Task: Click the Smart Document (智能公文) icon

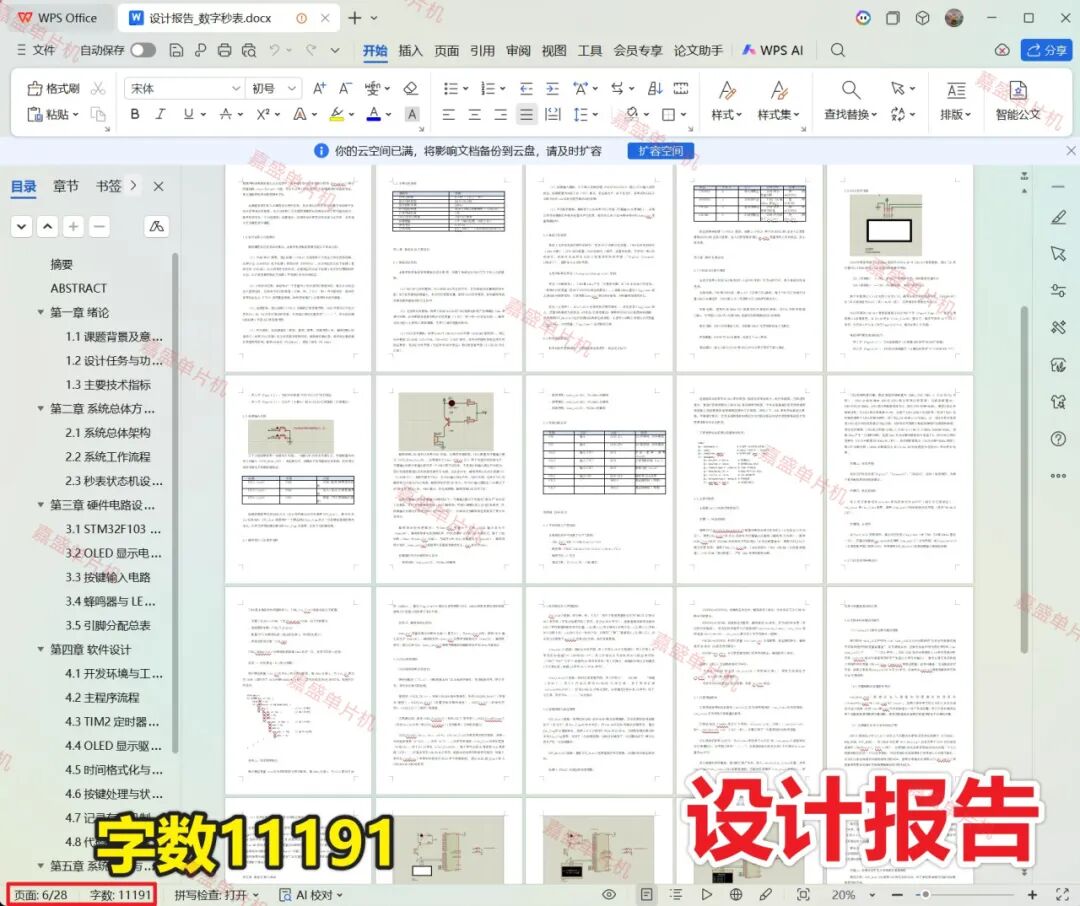Action: point(1018,101)
